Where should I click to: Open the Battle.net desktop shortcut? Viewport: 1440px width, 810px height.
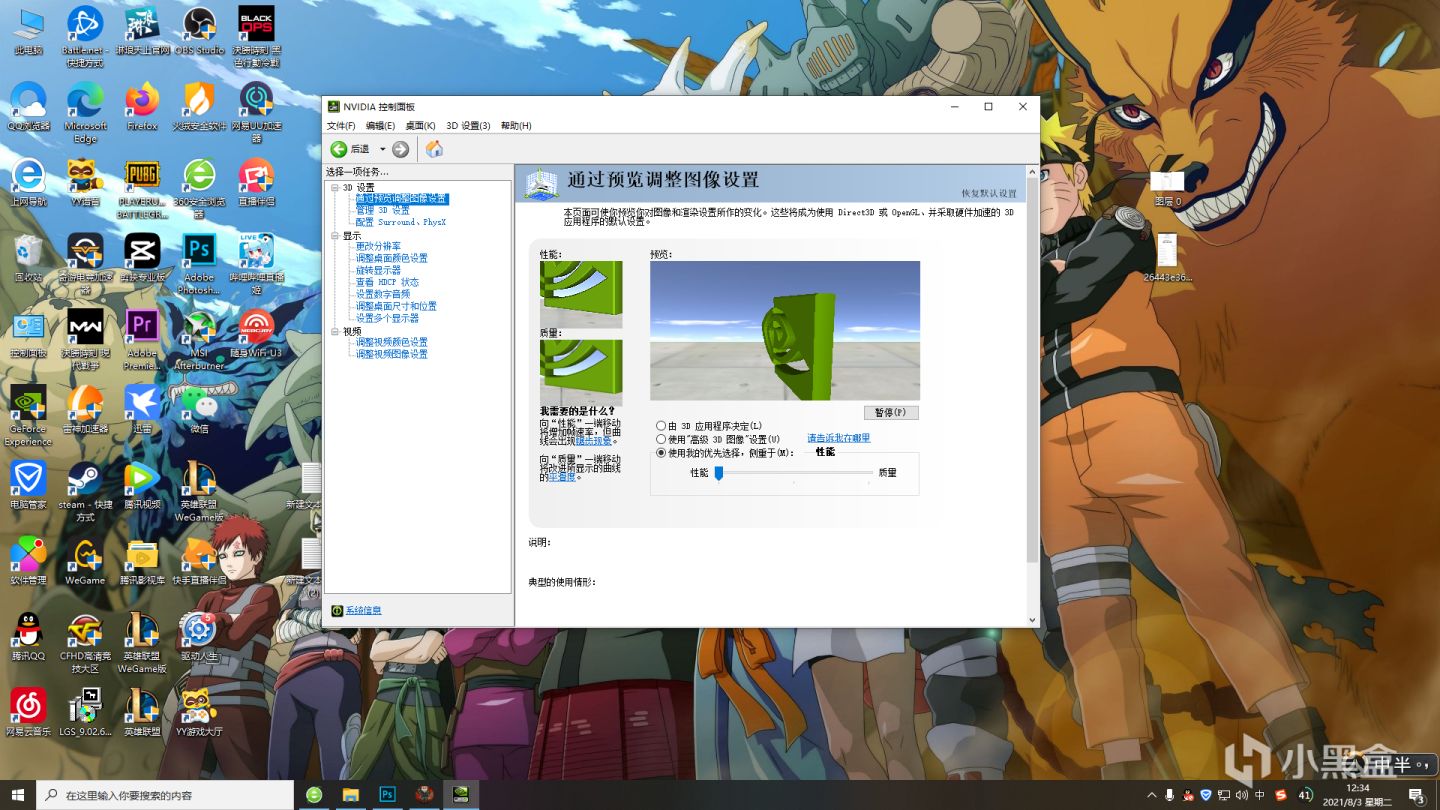(x=85, y=36)
